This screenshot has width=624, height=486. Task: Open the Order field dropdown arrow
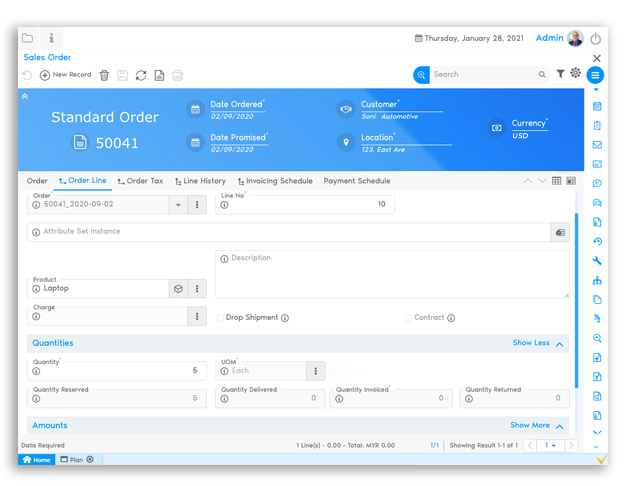(178, 204)
